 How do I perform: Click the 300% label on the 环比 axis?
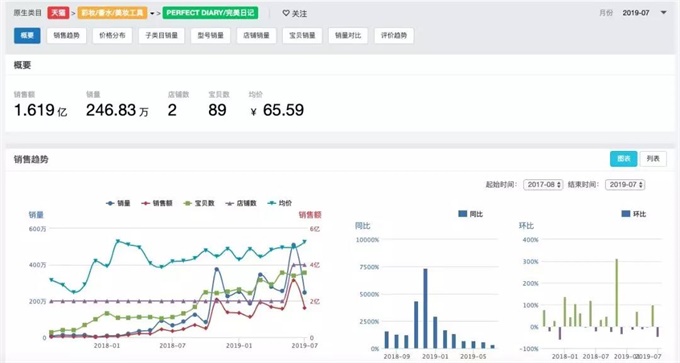tap(530, 262)
